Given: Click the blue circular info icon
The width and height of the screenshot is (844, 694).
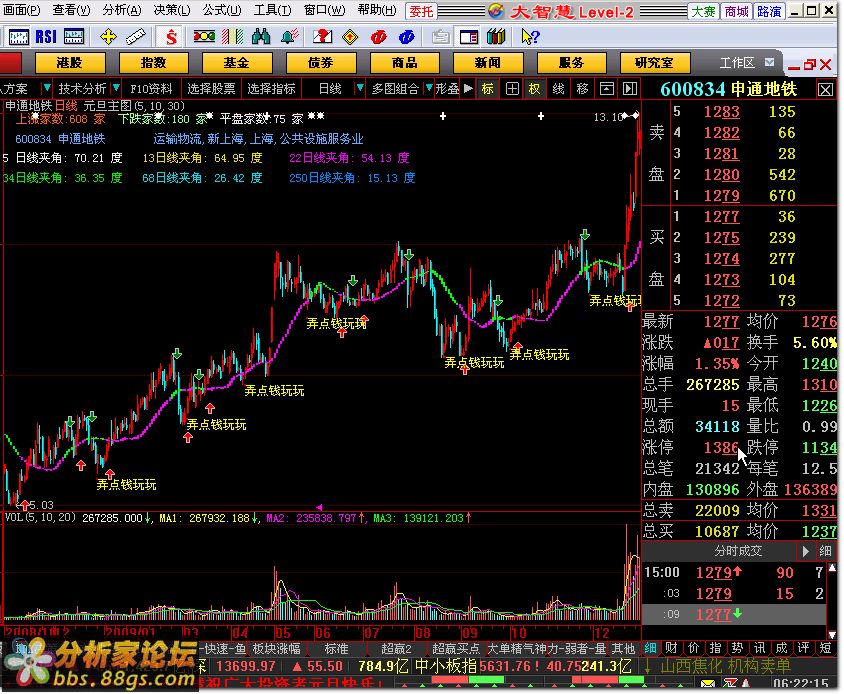Looking at the screenshot, I should (x=406, y=37).
